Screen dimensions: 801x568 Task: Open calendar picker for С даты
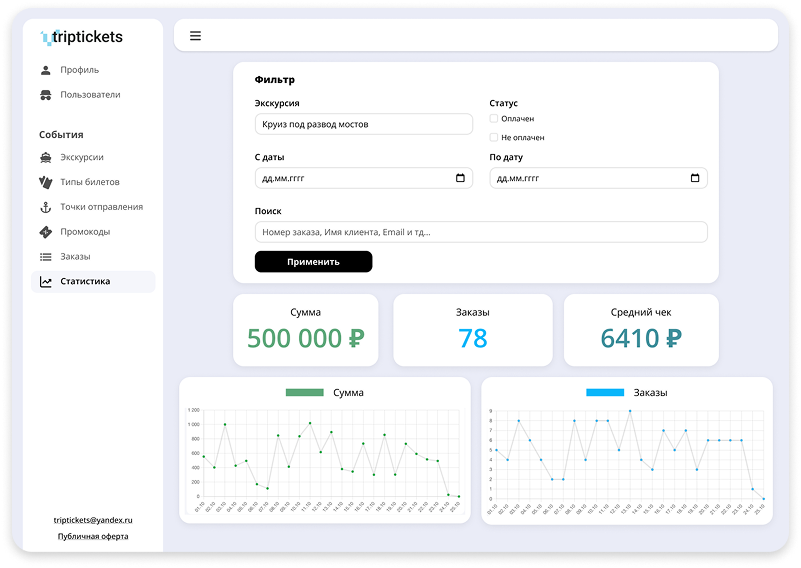click(x=460, y=178)
